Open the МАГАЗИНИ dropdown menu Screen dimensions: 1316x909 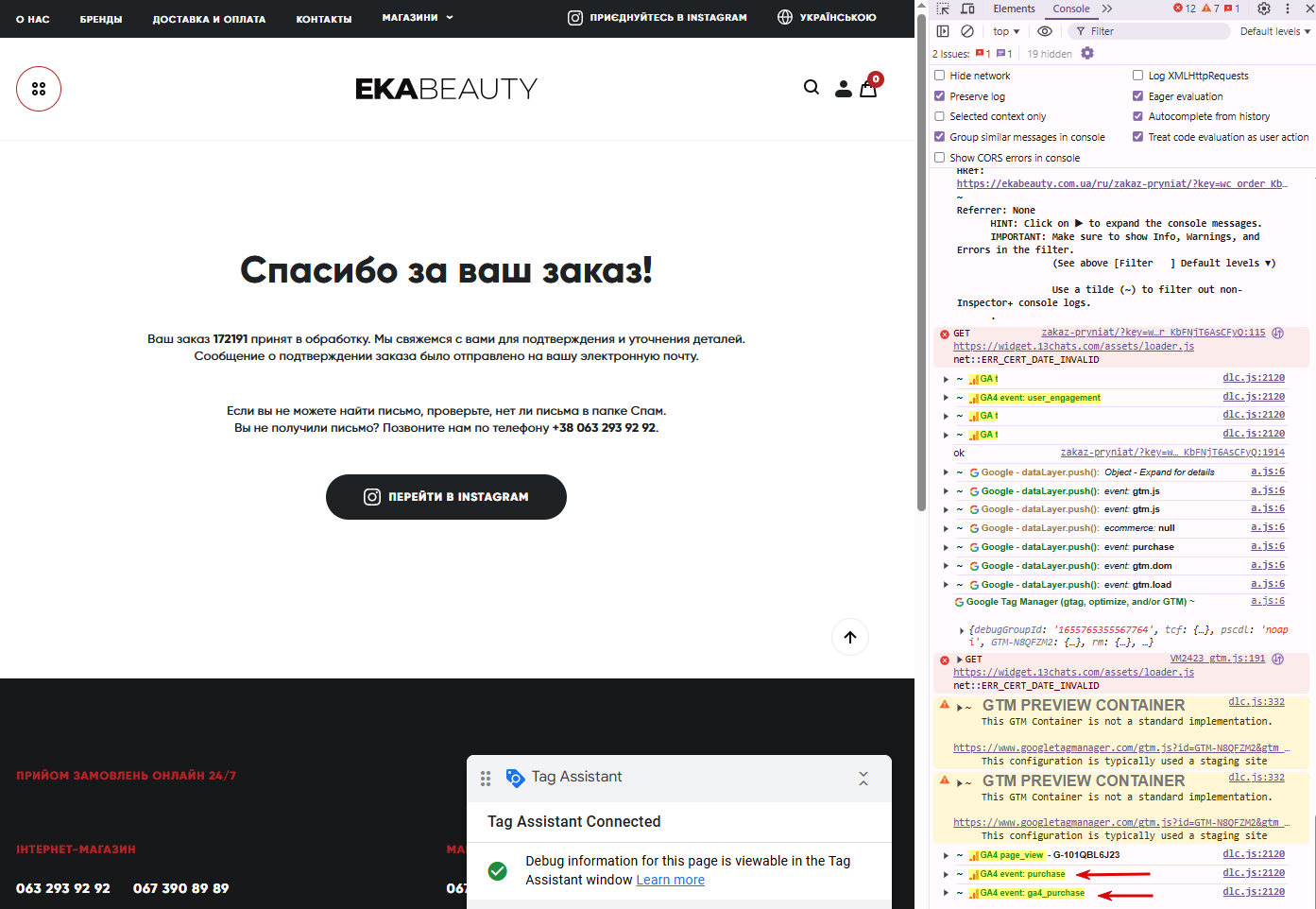click(418, 17)
